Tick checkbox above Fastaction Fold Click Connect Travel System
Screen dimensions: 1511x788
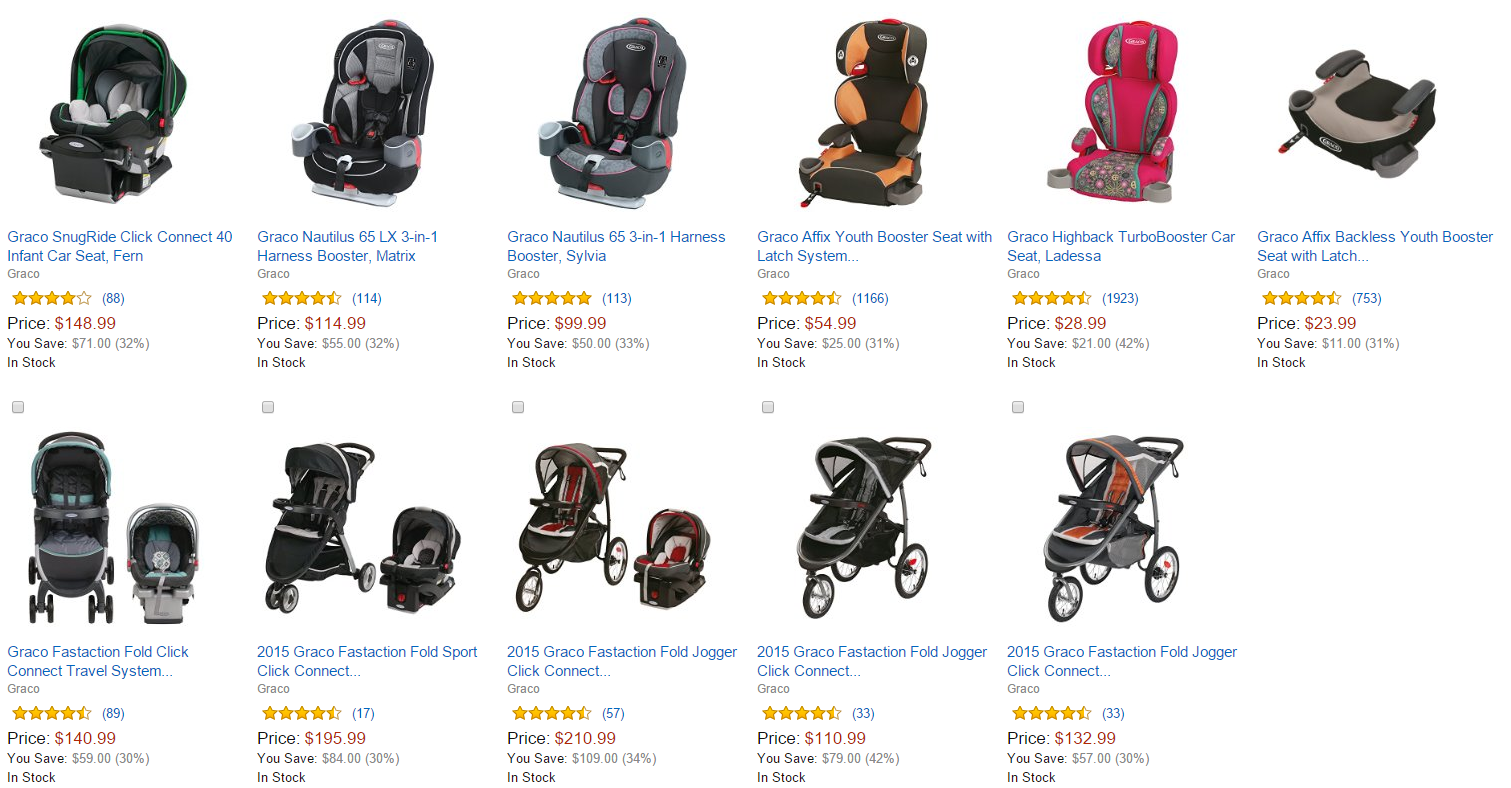tap(18, 407)
